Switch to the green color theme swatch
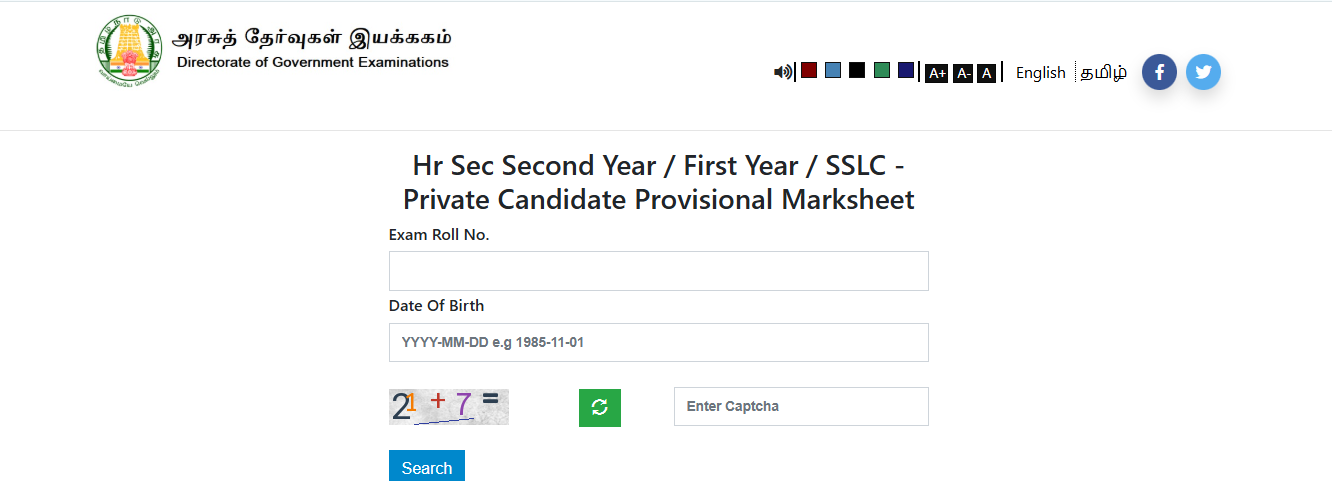1332x481 pixels. (882, 70)
